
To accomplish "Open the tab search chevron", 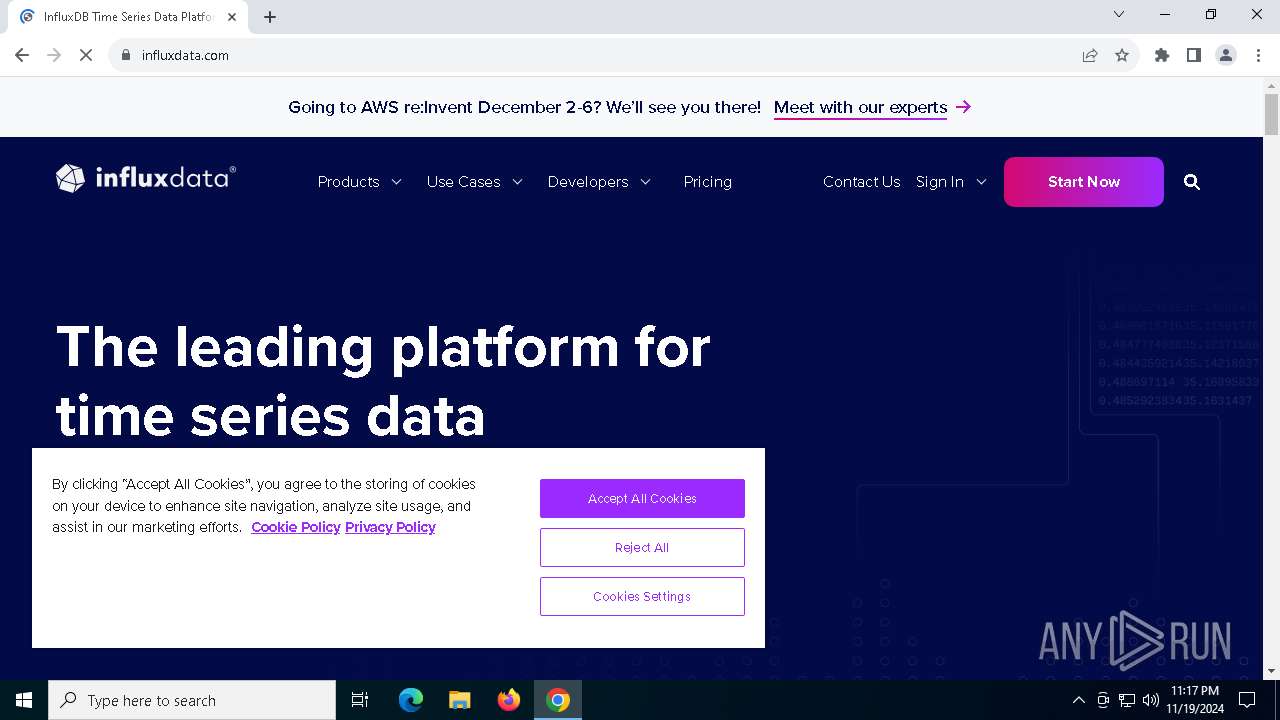I will (1119, 14).
